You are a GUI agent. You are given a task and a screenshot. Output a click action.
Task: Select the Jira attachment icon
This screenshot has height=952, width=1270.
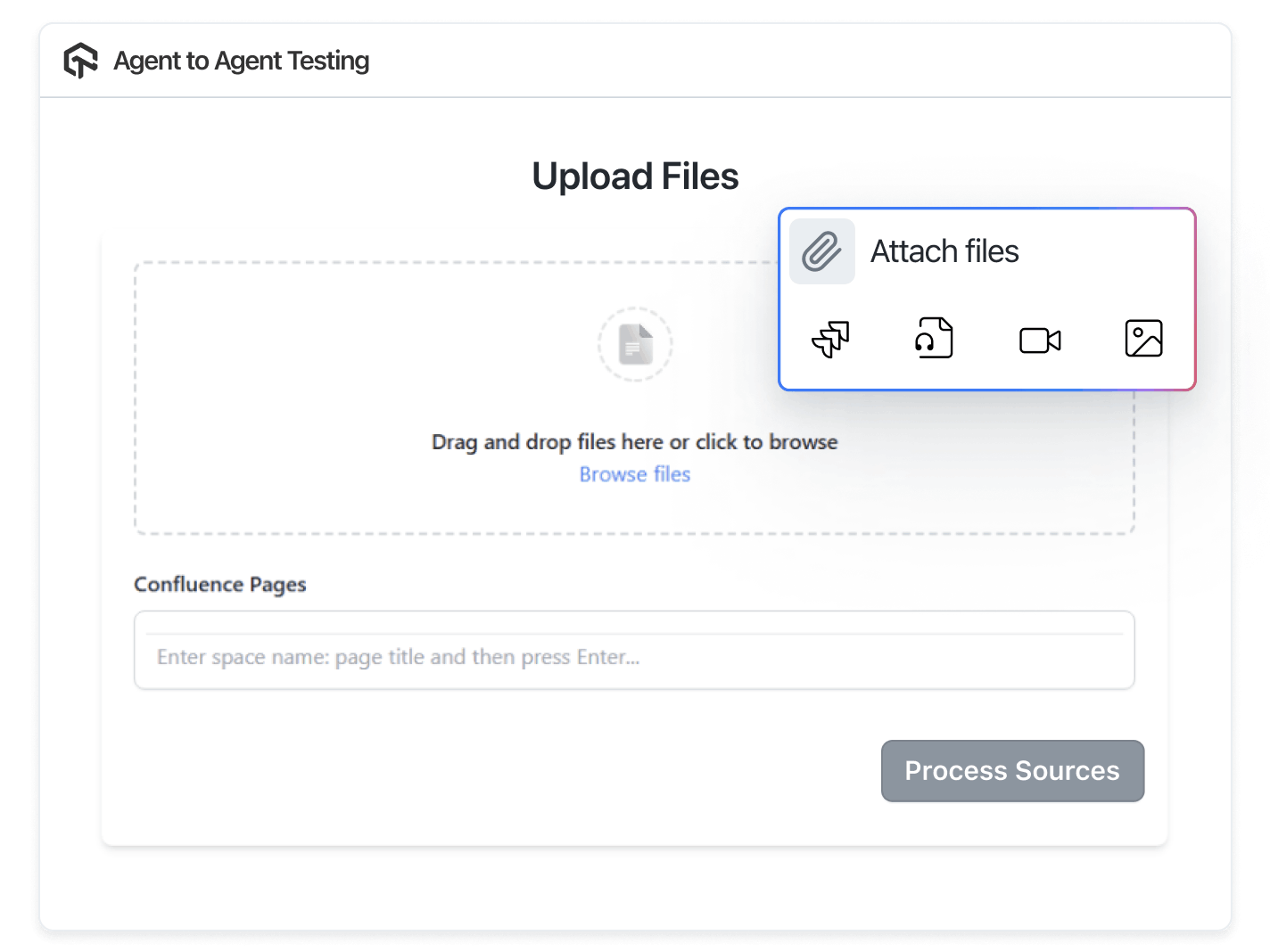click(x=831, y=339)
